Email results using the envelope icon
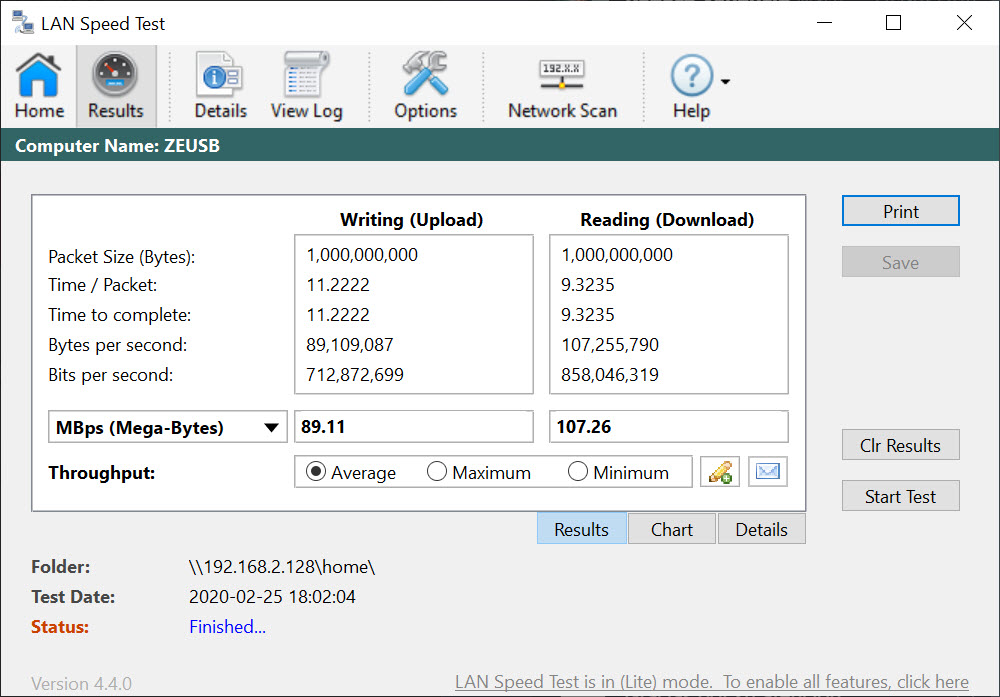This screenshot has width=1000, height=697. (x=767, y=471)
